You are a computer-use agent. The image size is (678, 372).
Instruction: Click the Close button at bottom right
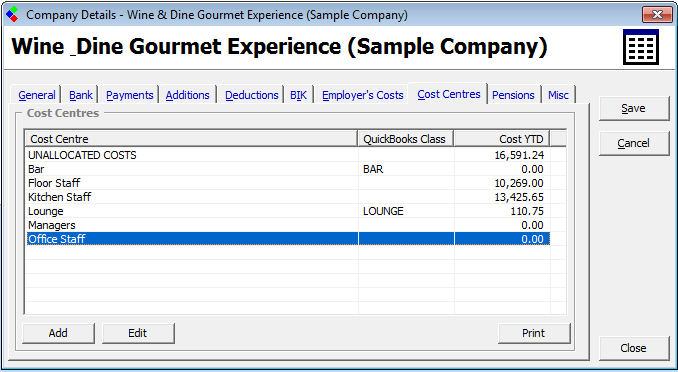[633, 348]
